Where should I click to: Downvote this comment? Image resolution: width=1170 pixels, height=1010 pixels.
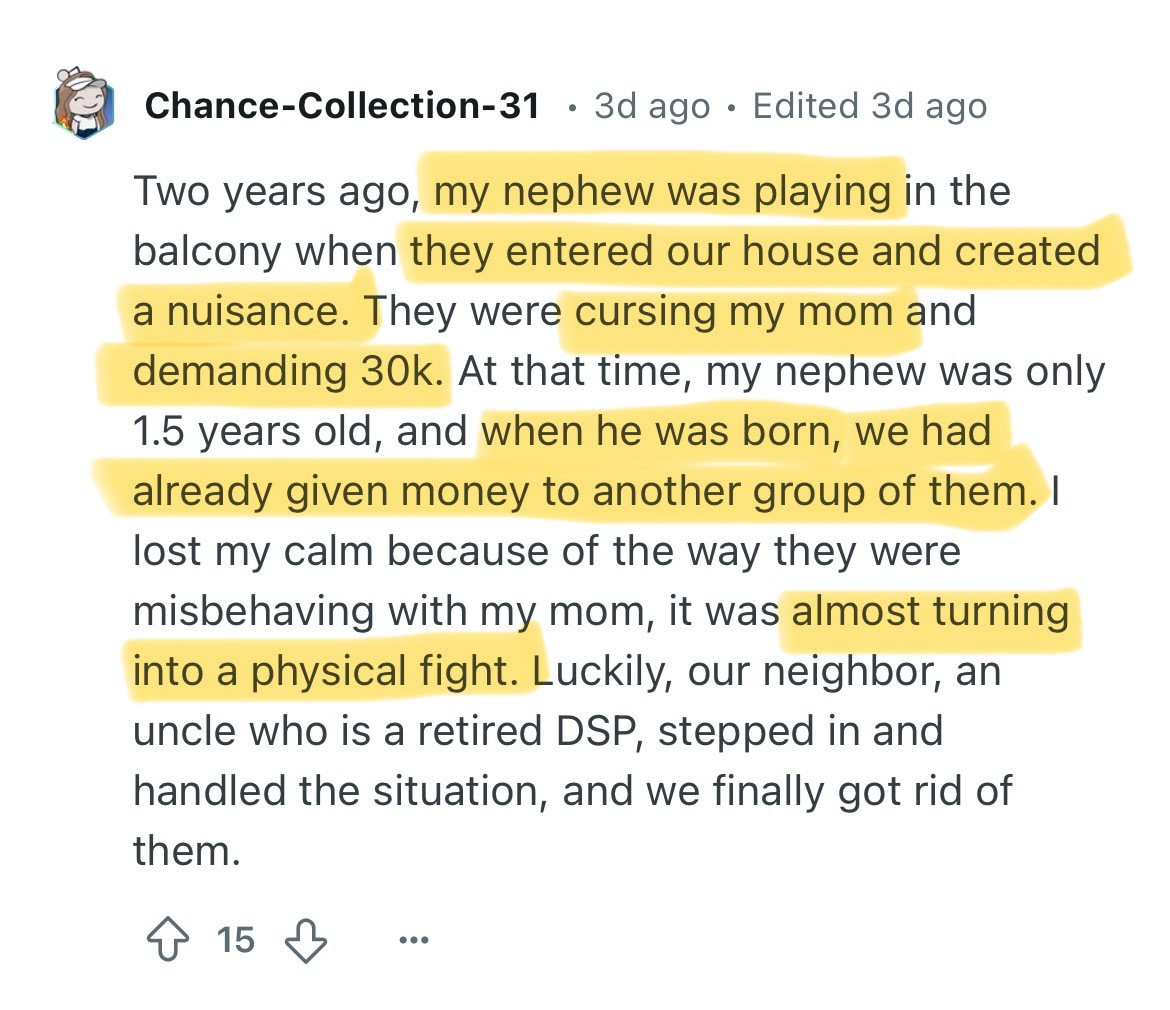[304, 940]
